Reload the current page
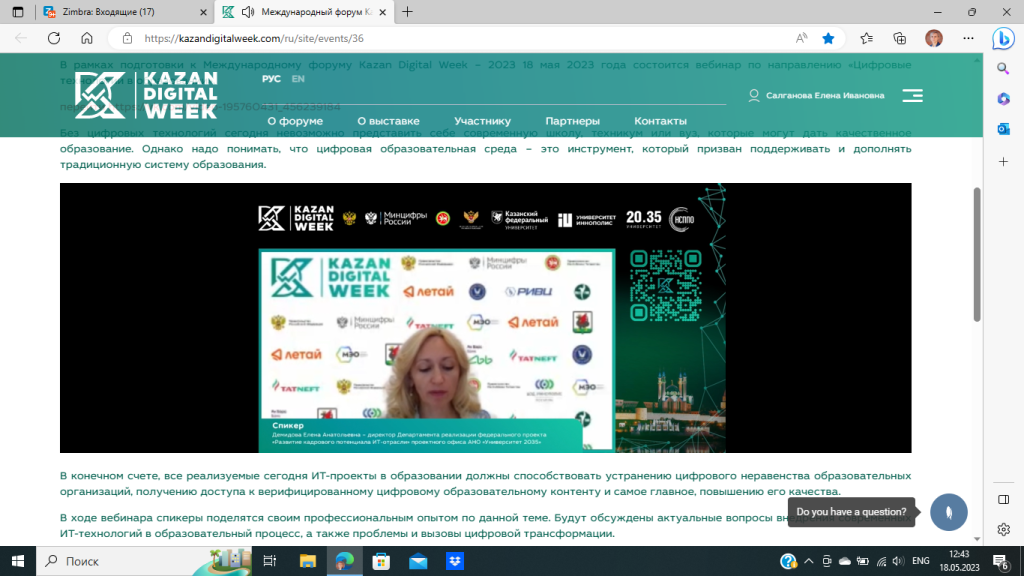The width and height of the screenshot is (1024, 576). (54, 39)
